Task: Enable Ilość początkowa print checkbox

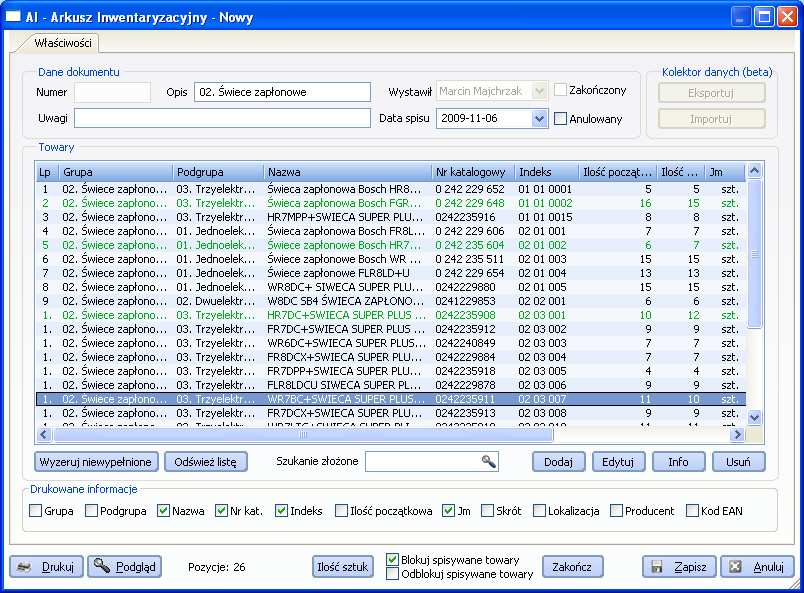Action: [341, 510]
